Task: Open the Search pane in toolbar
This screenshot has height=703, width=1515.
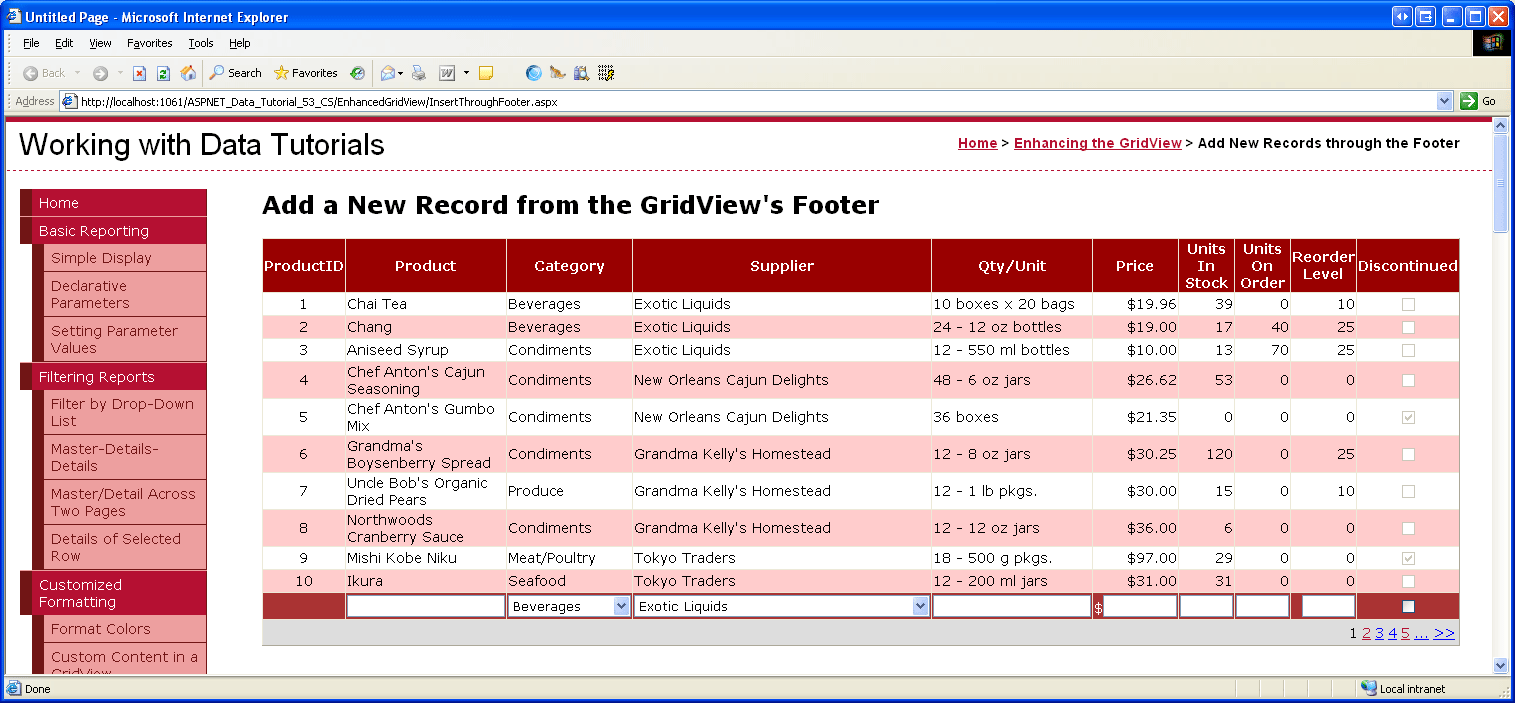Action: click(x=235, y=73)
